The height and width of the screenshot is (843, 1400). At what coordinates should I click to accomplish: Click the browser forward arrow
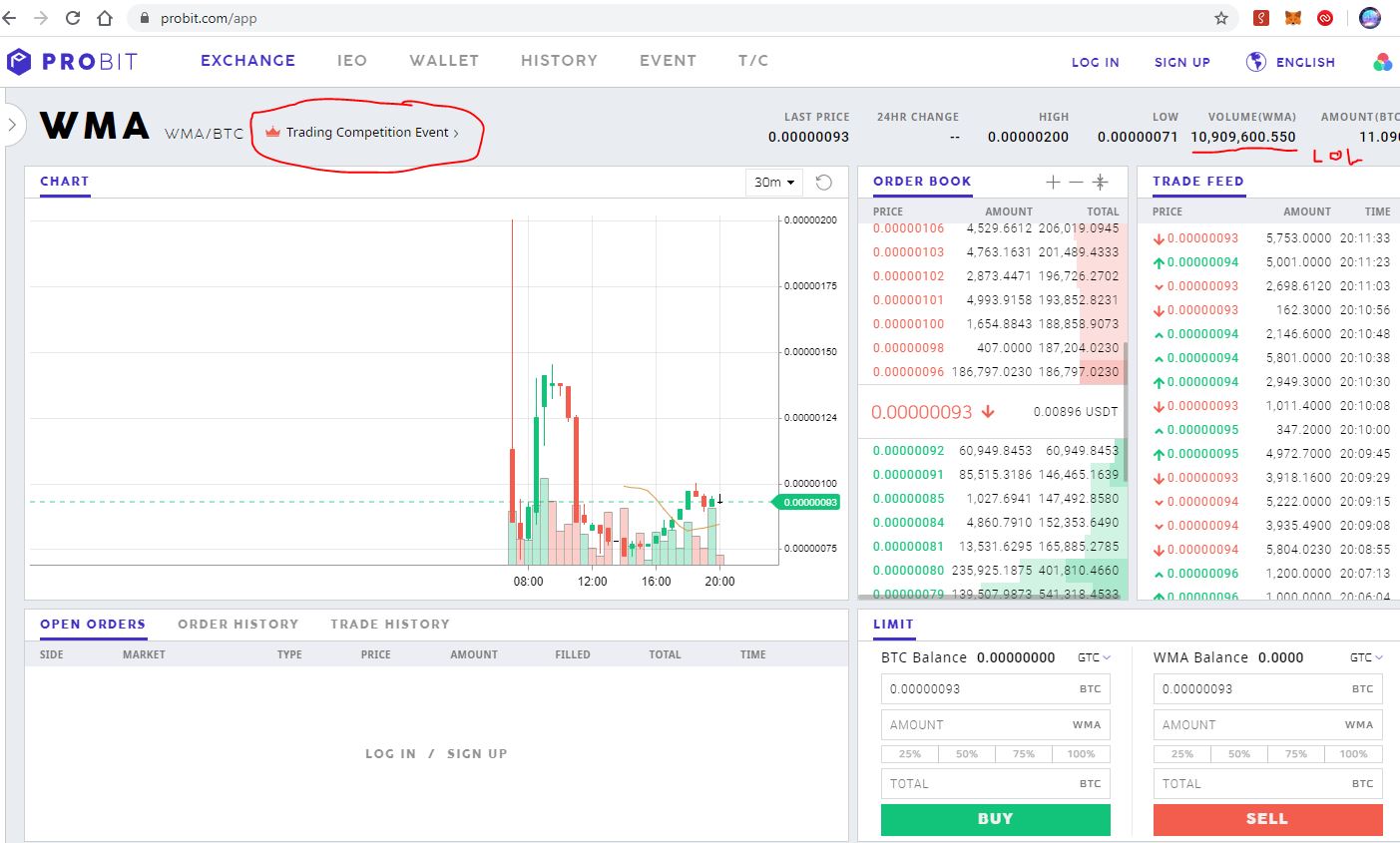[41, 18]
